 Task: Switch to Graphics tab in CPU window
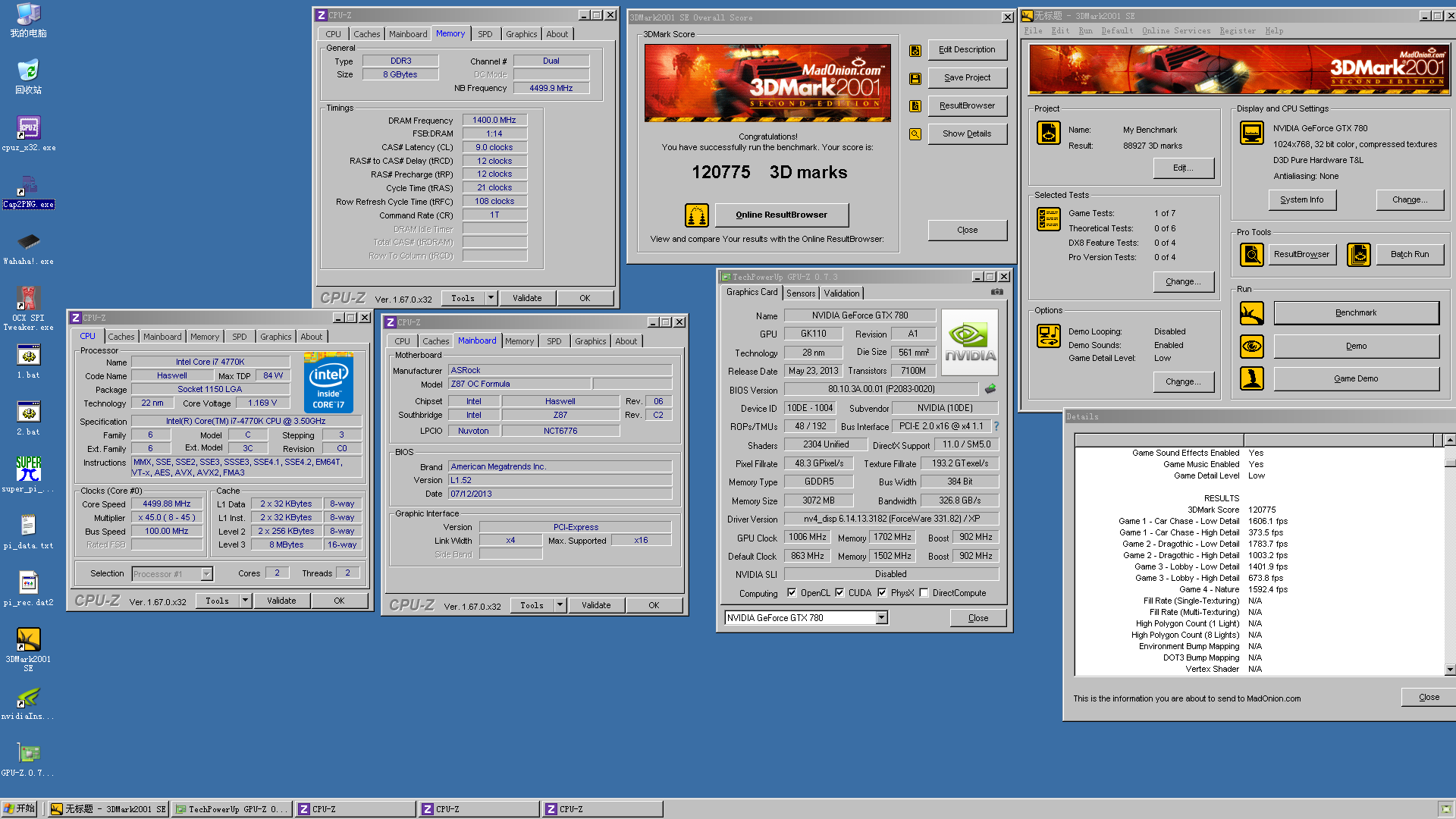pos(275,337)
